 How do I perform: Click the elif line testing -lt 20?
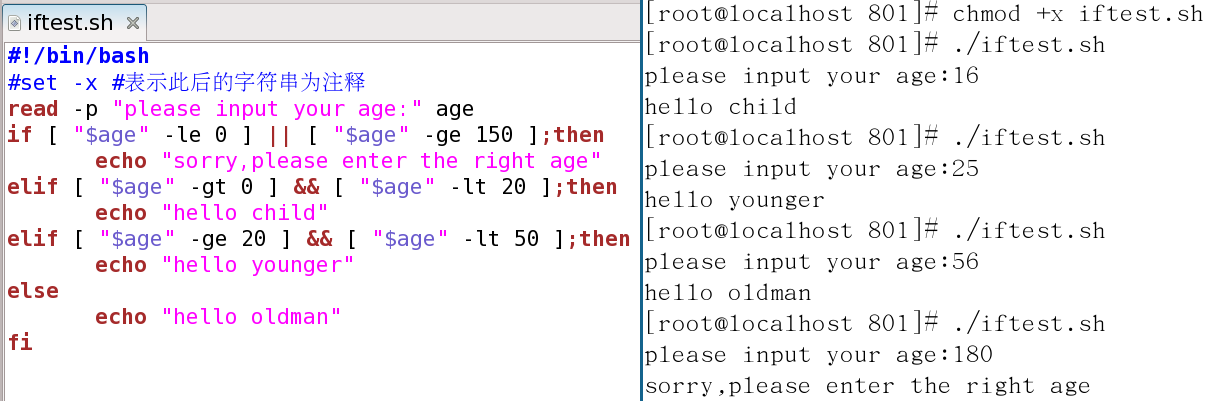click(311, 186)
